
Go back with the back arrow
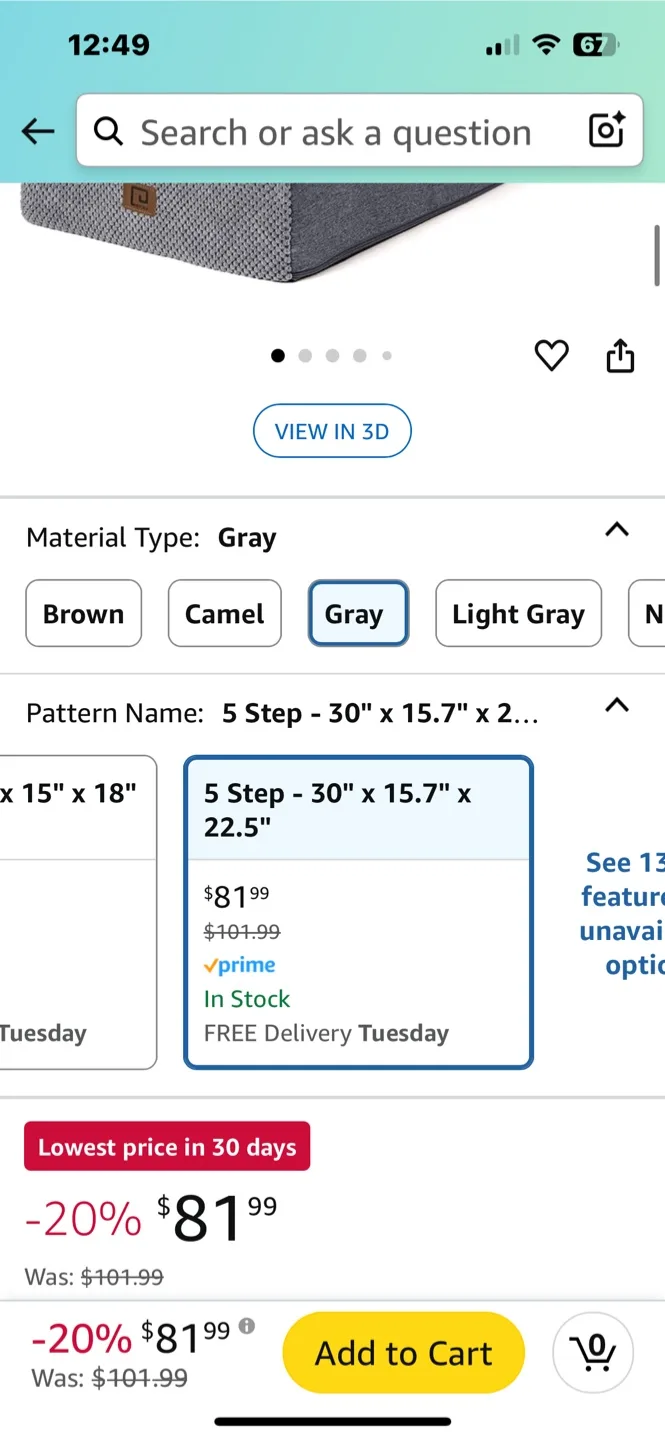(36, 131)
